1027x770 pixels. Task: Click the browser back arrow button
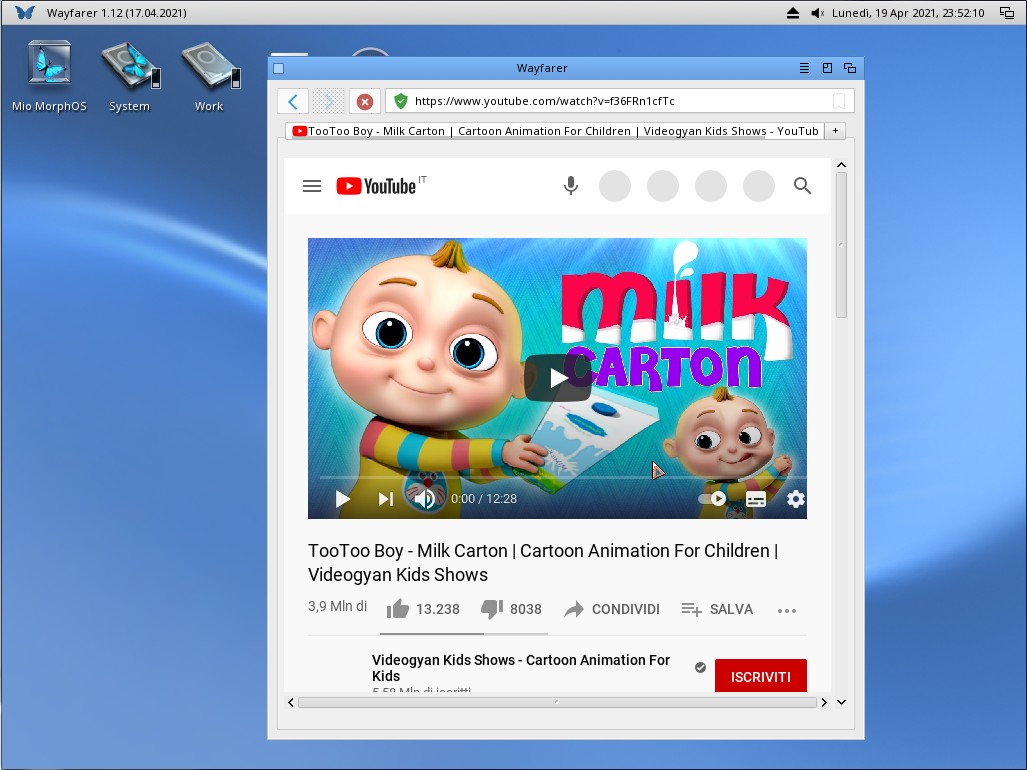coord(292,101)
